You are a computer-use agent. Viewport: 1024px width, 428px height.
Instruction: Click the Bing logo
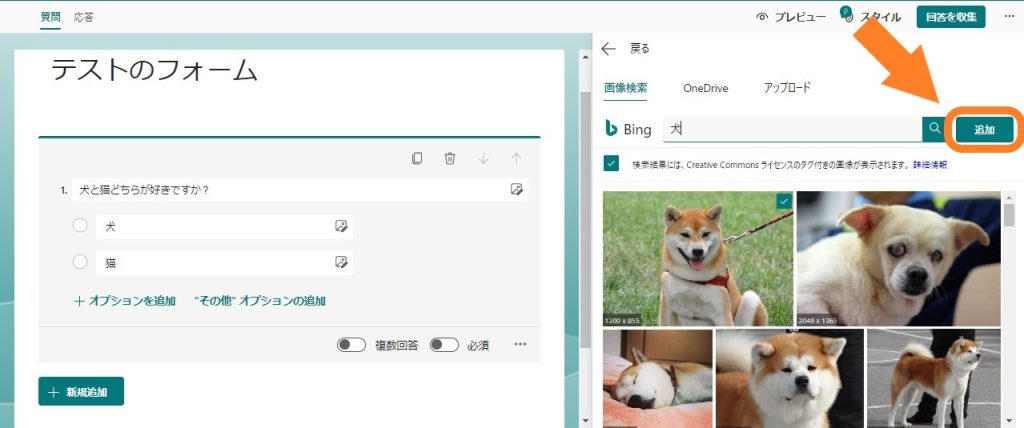pos(628,129)
